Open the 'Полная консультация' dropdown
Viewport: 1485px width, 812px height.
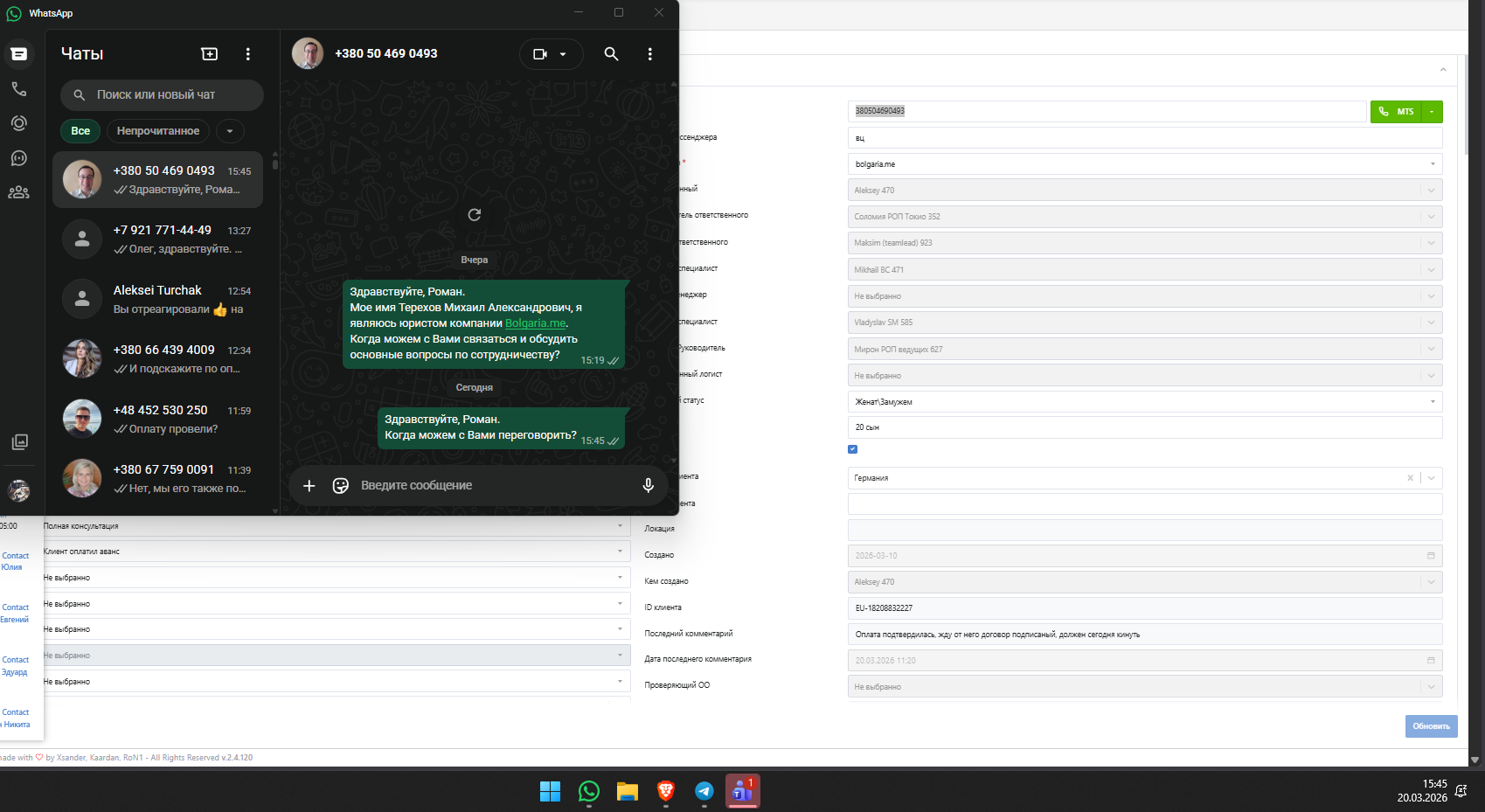point(336,526)
